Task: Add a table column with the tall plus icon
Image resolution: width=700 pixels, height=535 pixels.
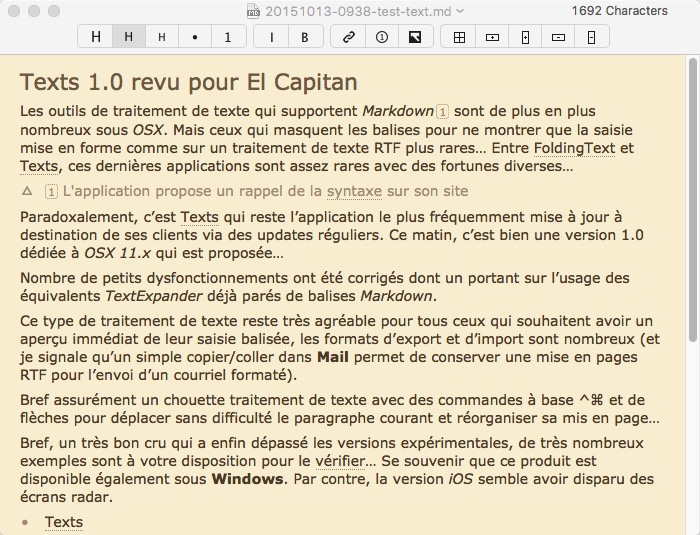Action: click(525, 37)
